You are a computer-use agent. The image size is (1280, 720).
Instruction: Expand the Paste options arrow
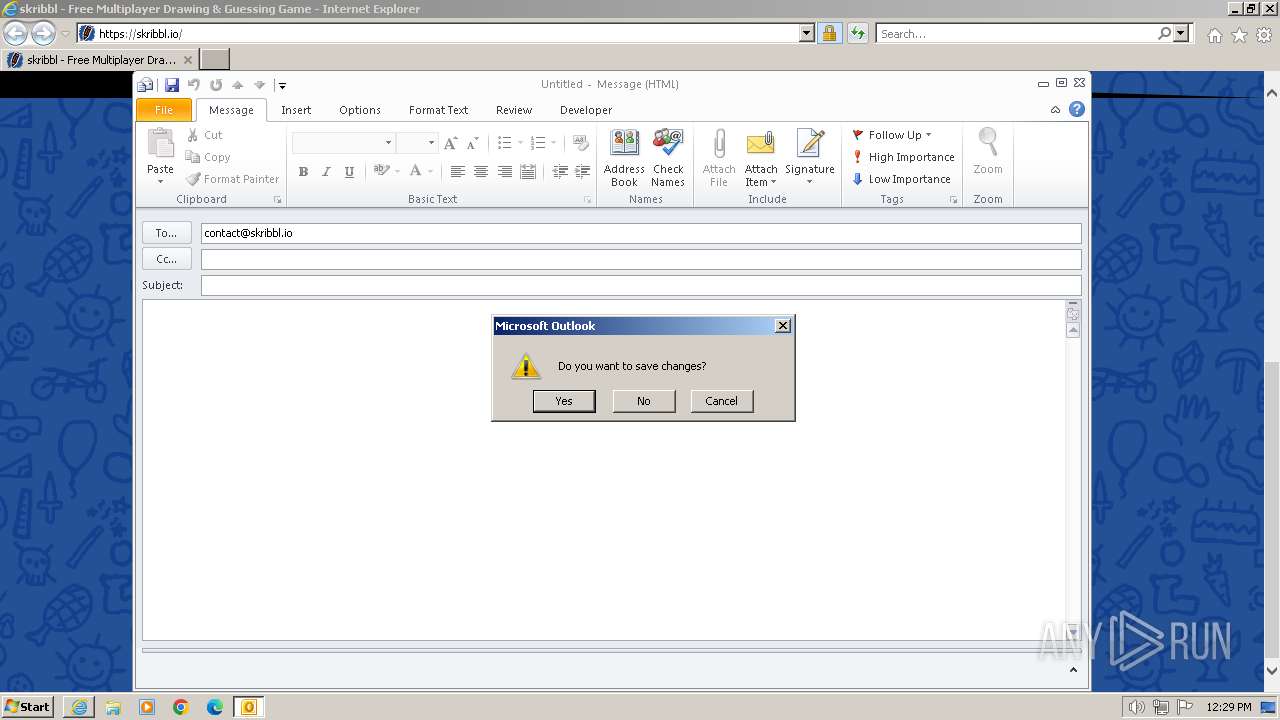coord(160,182)
